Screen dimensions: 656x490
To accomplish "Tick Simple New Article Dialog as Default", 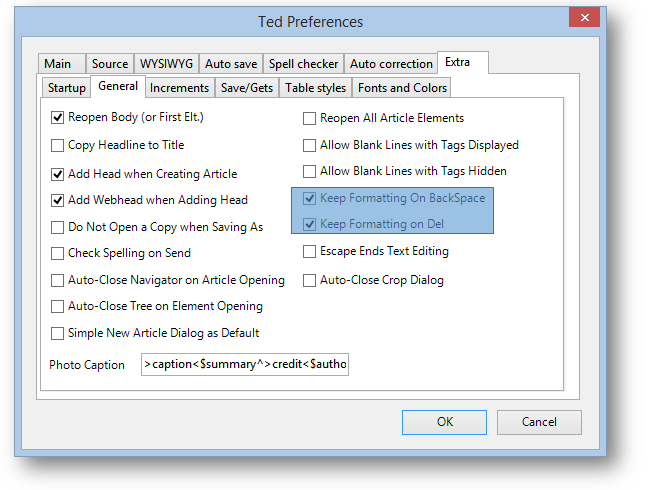I will tap(57, 334).
